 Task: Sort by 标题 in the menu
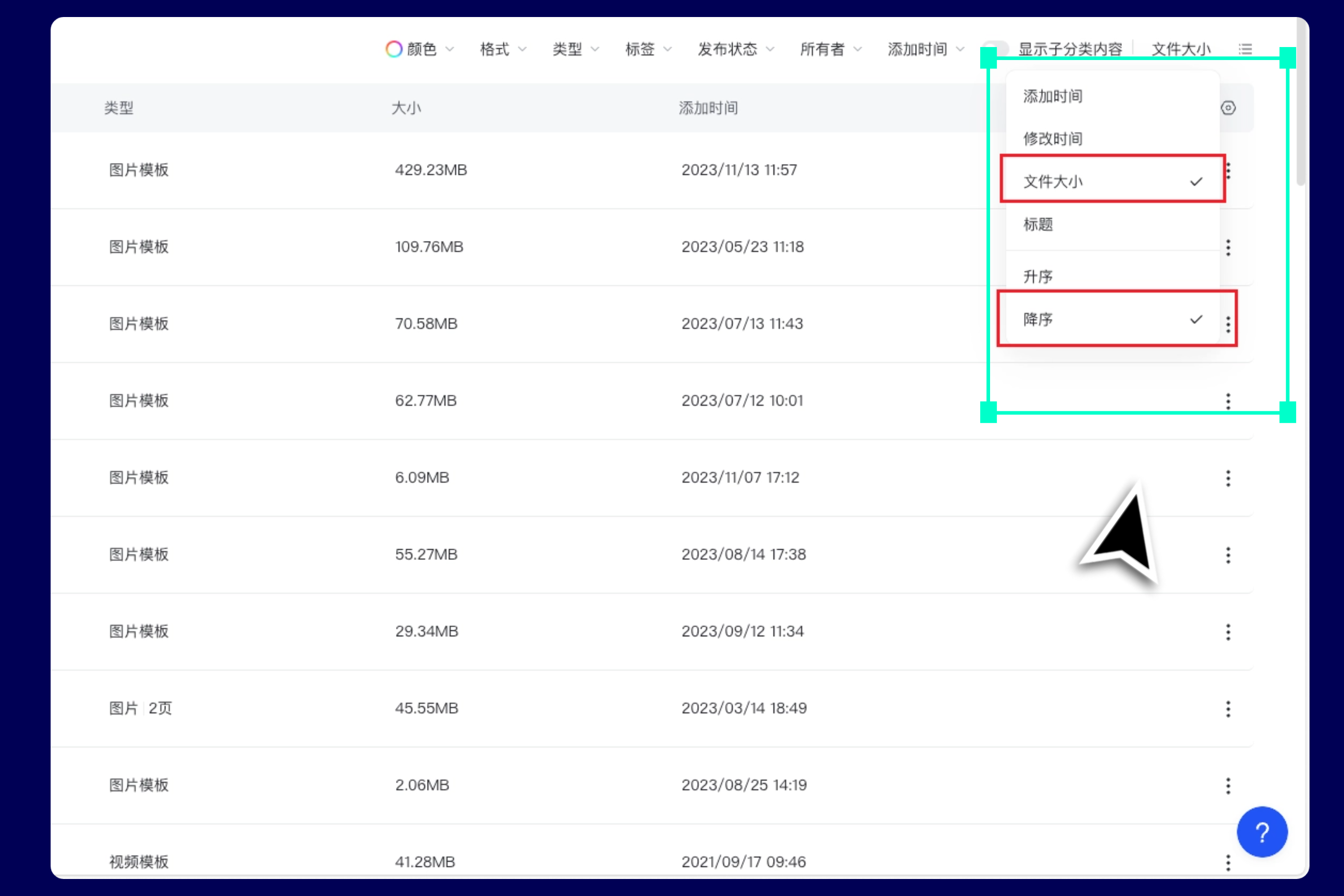1112,224
